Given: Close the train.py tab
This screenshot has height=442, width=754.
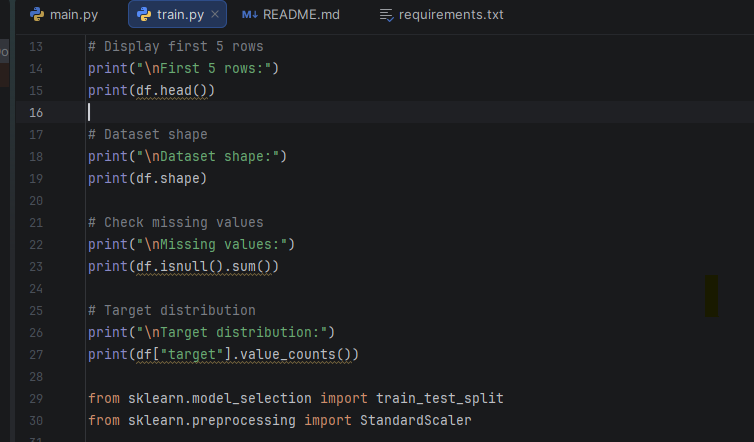Looking at the screenshot, I should [x=215, y=14].
